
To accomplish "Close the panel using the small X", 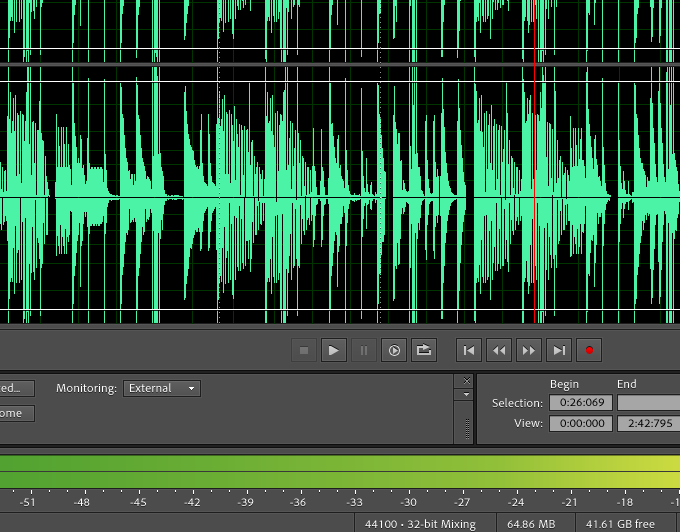I will click(x=467, y=381).
